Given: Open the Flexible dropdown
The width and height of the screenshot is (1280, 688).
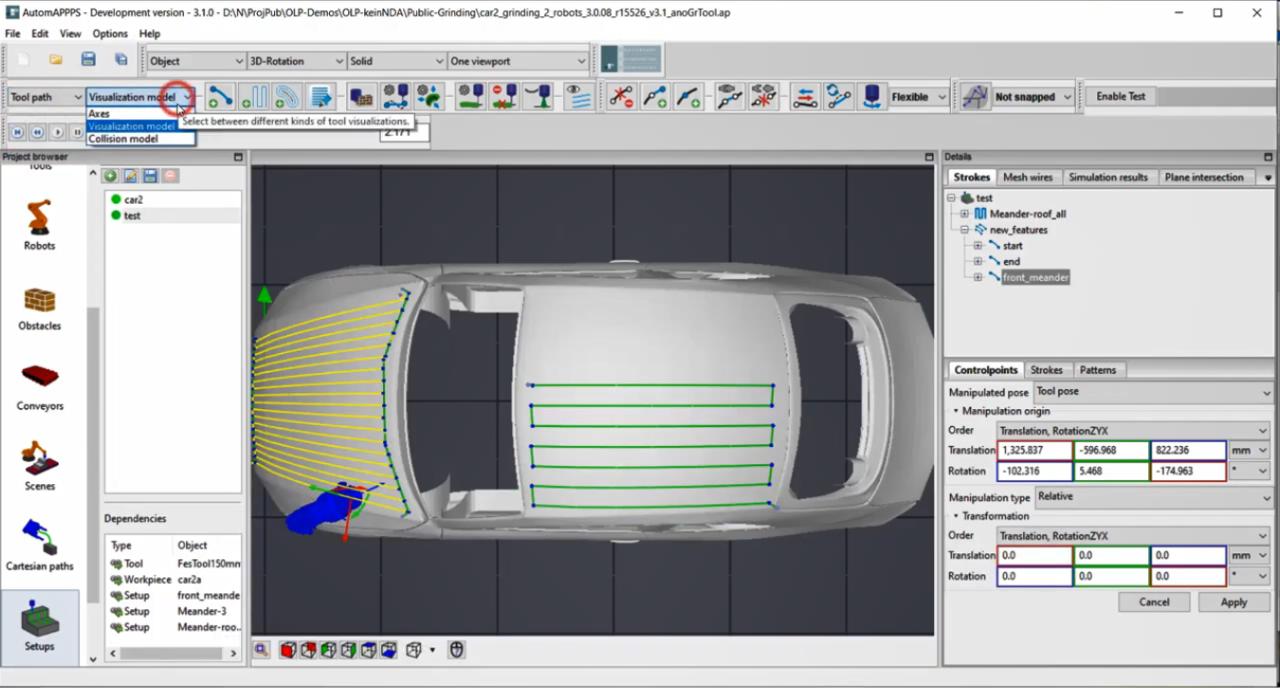Looking at the screenshot, I should coord(918,97).
